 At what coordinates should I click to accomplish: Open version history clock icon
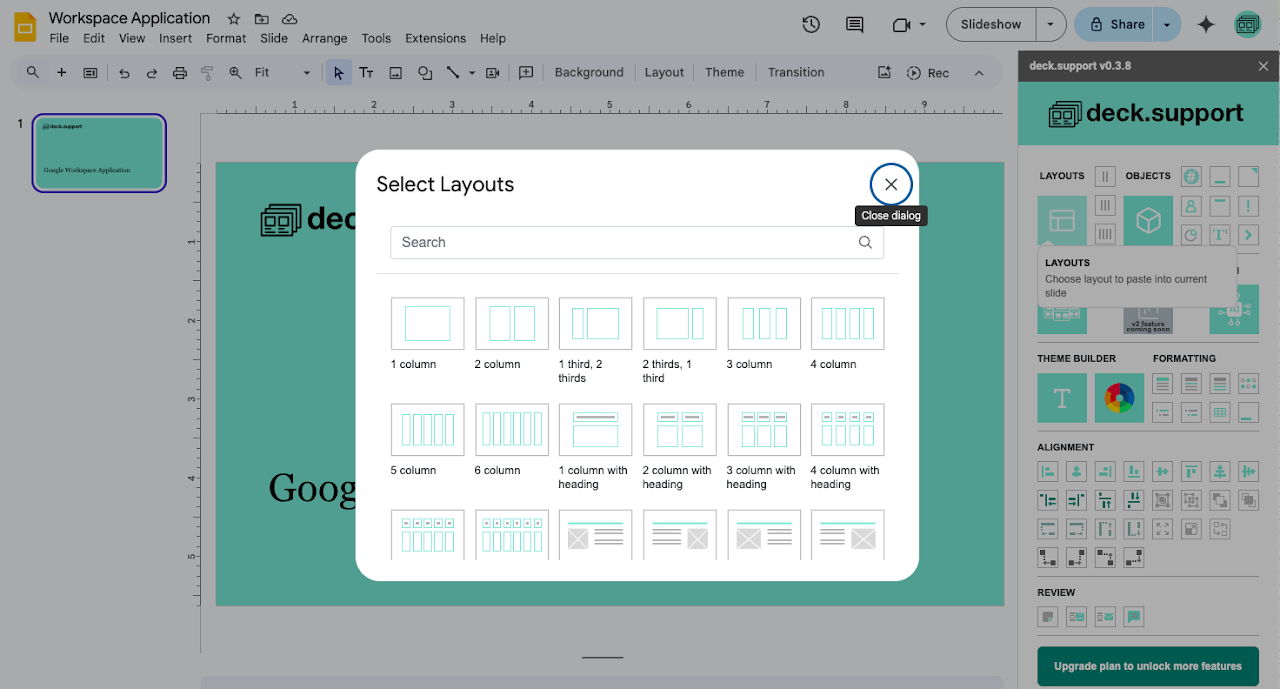click(811, 24)
